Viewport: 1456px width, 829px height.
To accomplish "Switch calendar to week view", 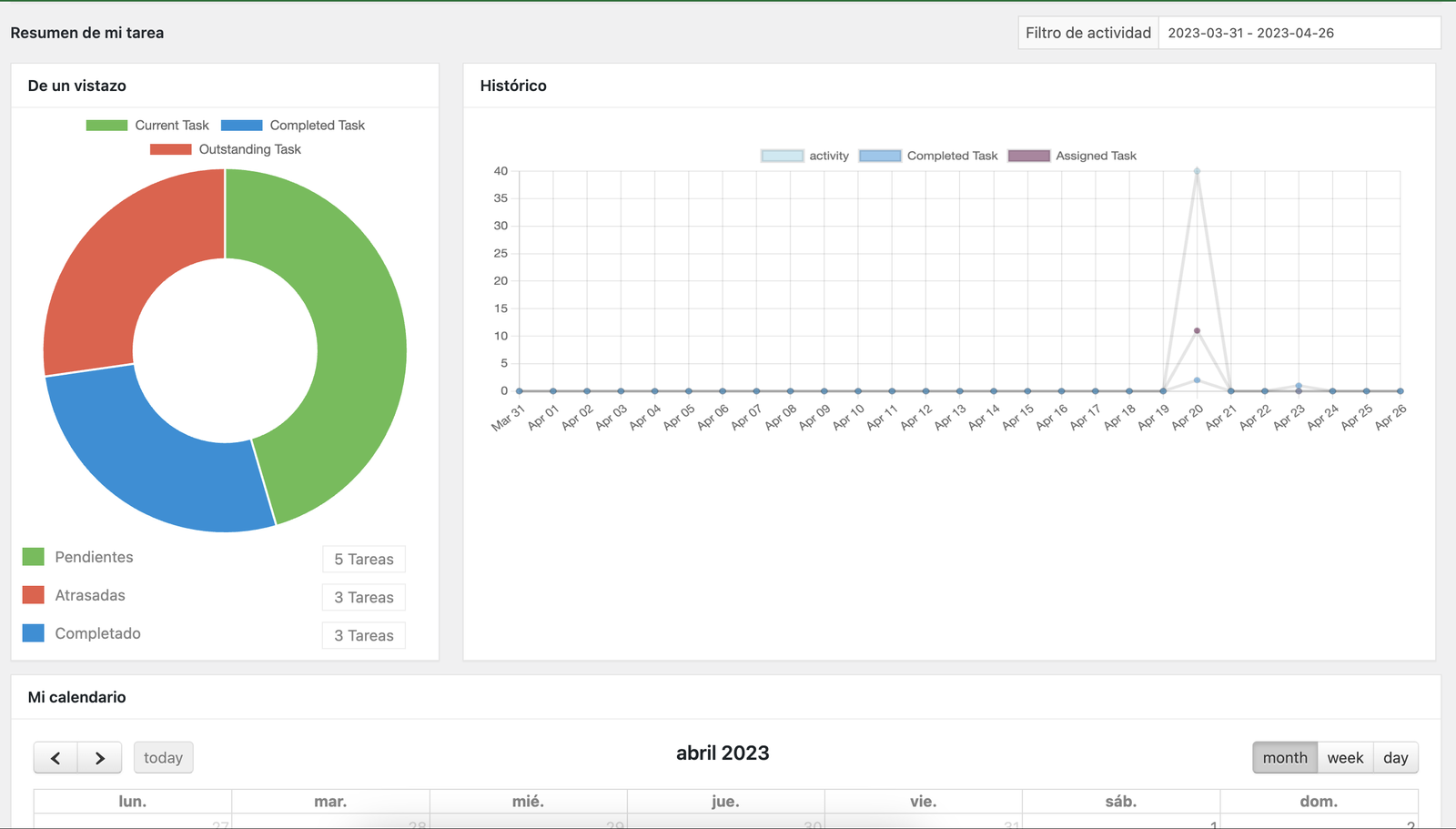I will pos(1344,758).
